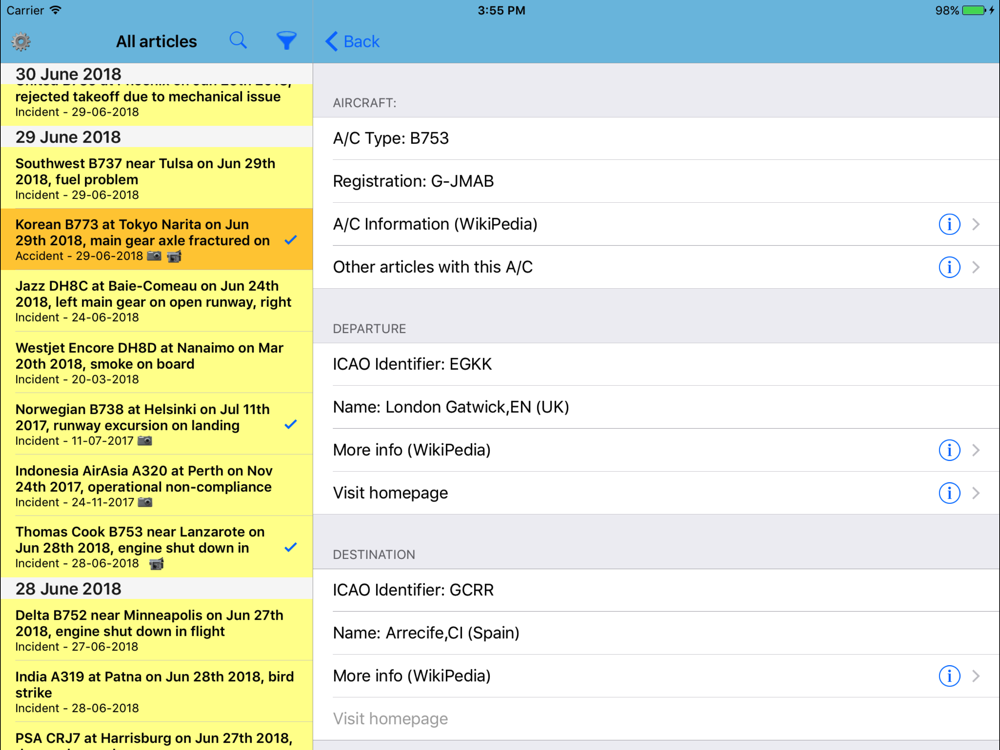Tap the 30 June 2018 section header

(156, 74)
